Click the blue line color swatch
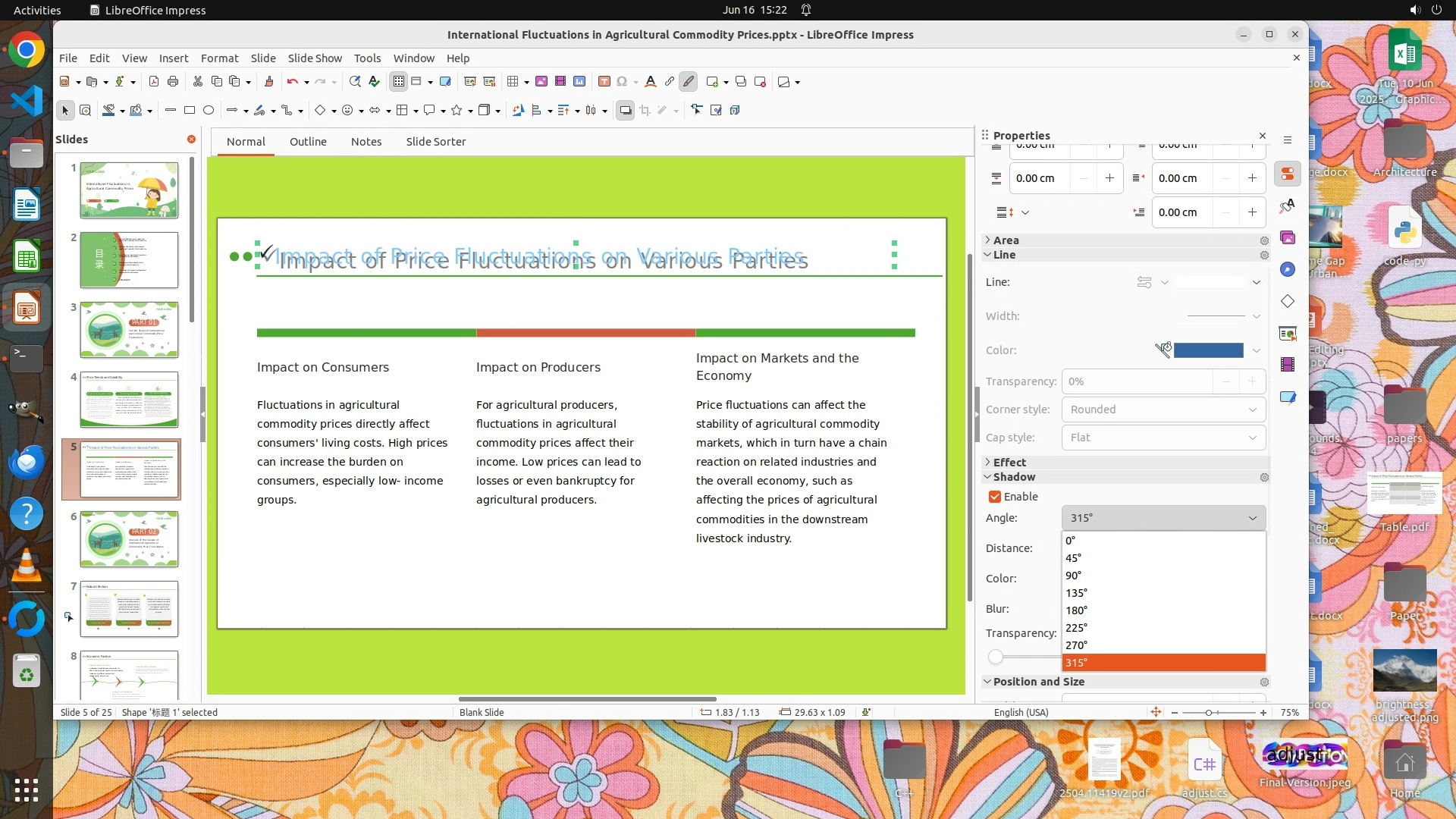 pos(1208,350)
